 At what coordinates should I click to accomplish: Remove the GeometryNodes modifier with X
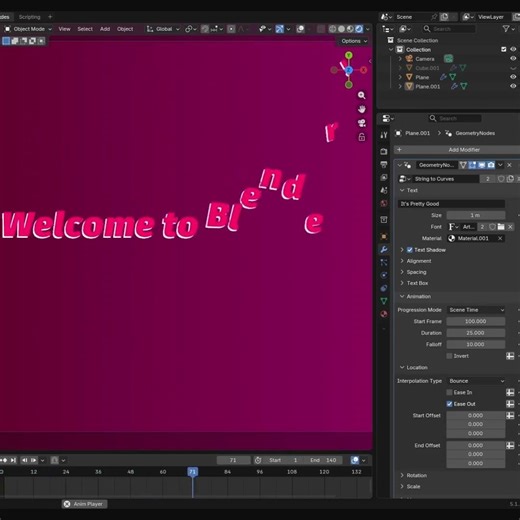coord(509,165)
